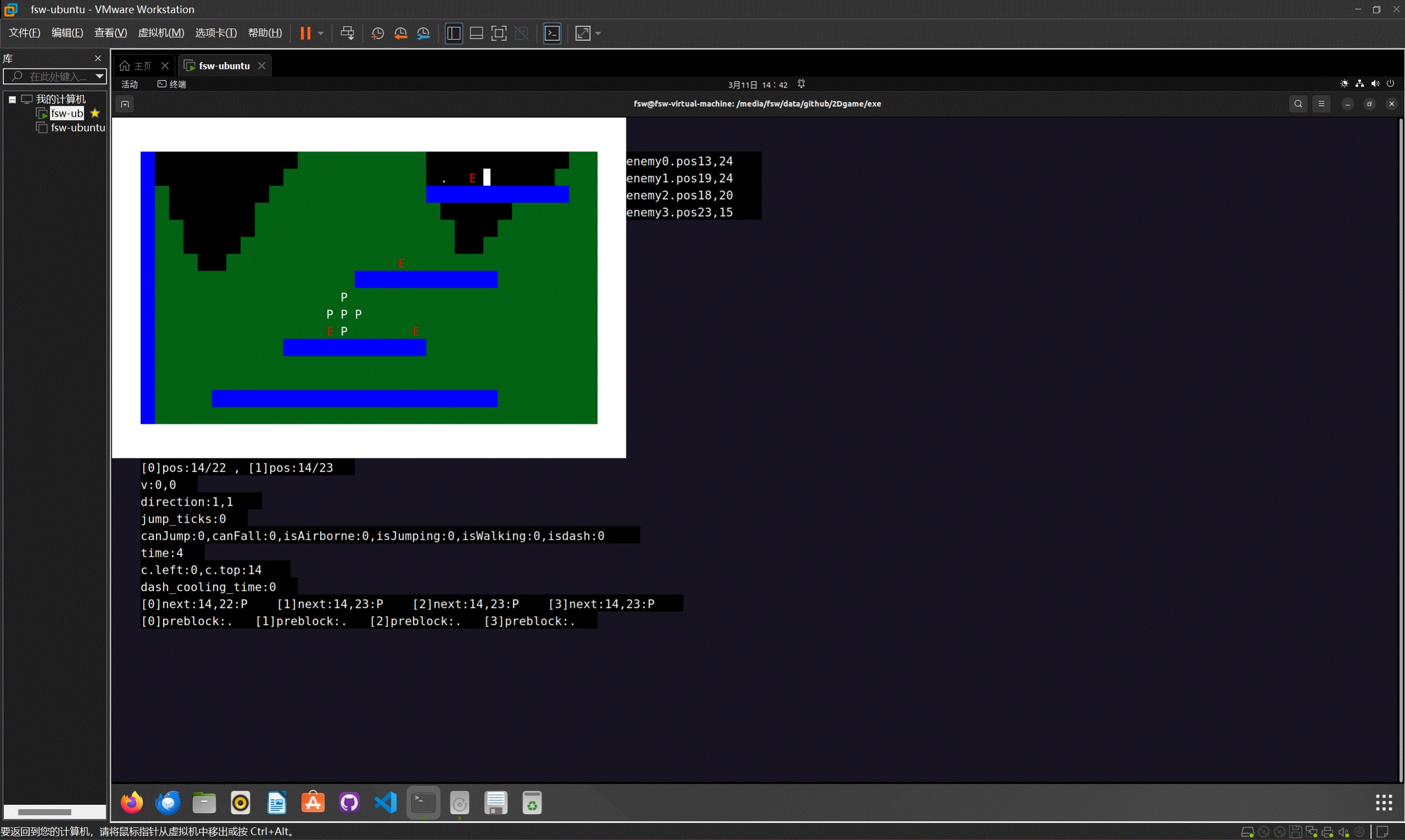Screen dimensions: 1405x840
Task: Launch Thunderbird mail from the dock
Action: pyautogui.click(x=168, y=803)
